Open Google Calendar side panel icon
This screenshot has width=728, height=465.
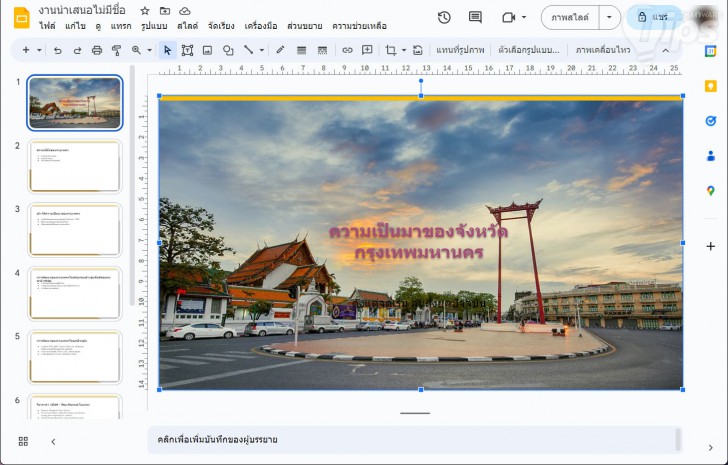[710, 51]
